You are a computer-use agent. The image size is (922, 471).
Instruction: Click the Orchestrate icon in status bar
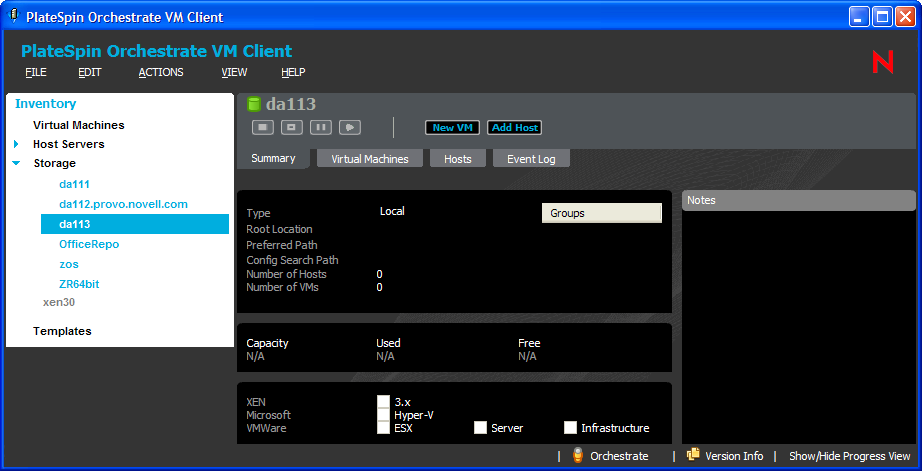coord(578,456)
